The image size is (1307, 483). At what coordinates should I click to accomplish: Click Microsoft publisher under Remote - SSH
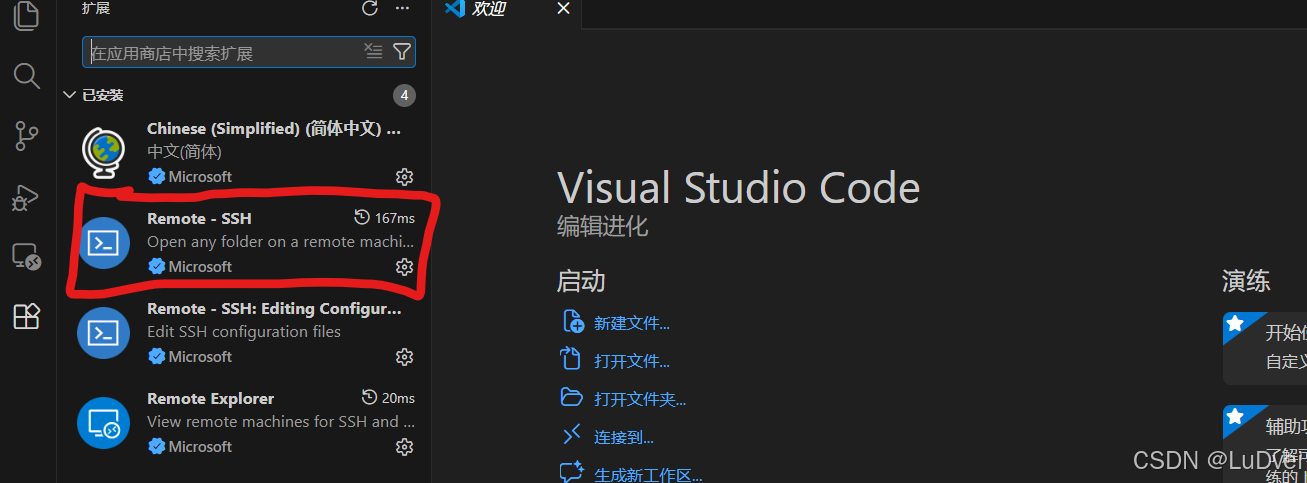(200, 267)
